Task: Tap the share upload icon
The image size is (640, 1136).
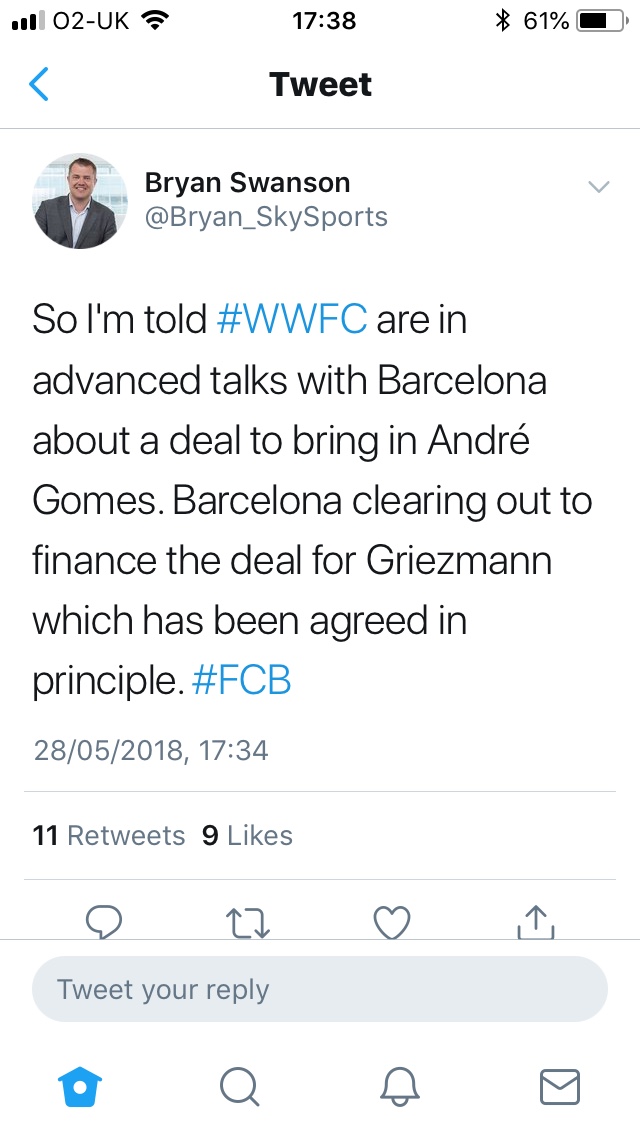Action: tap(536, 921)
